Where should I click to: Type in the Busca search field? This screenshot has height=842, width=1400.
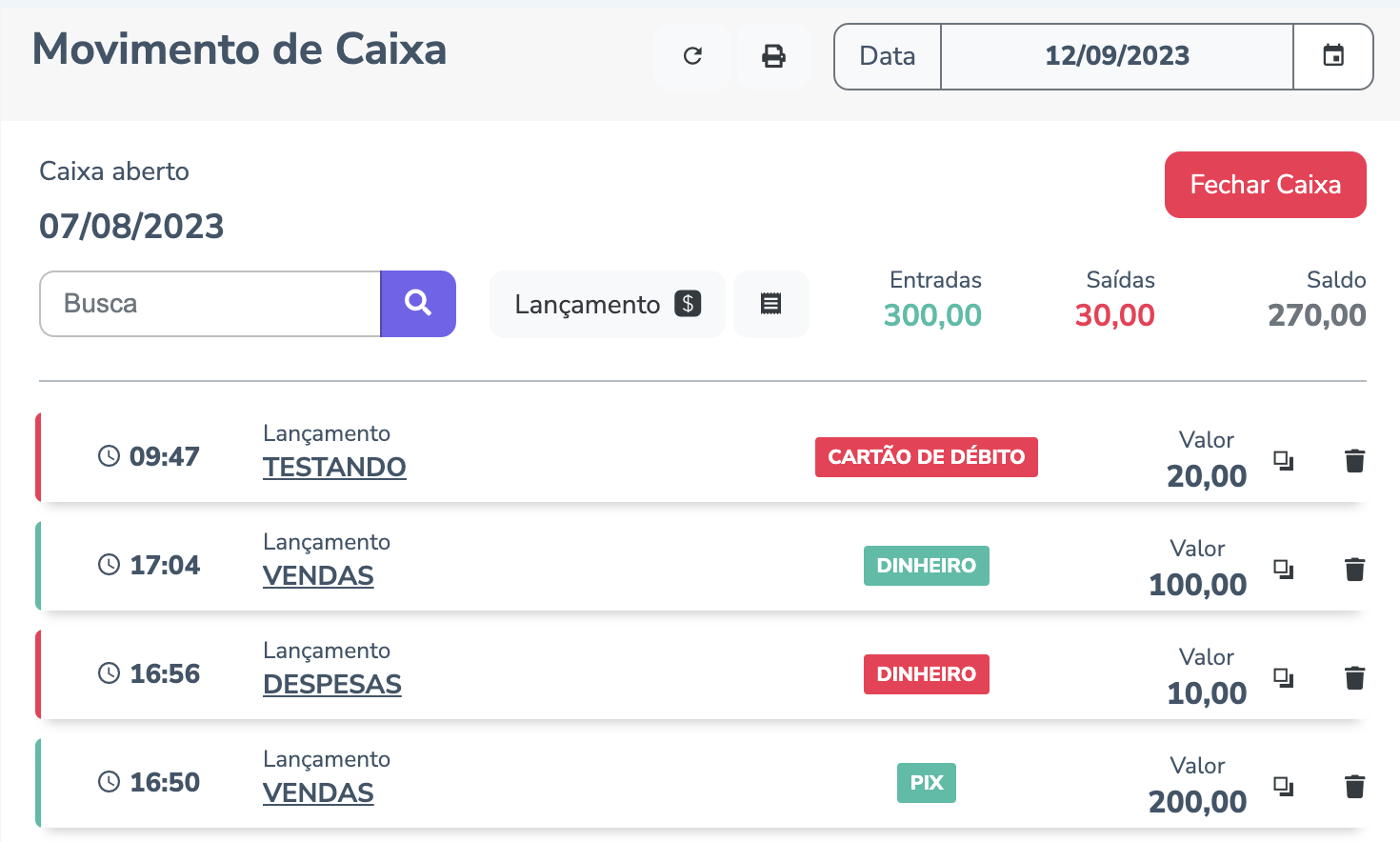coord(210,304)
